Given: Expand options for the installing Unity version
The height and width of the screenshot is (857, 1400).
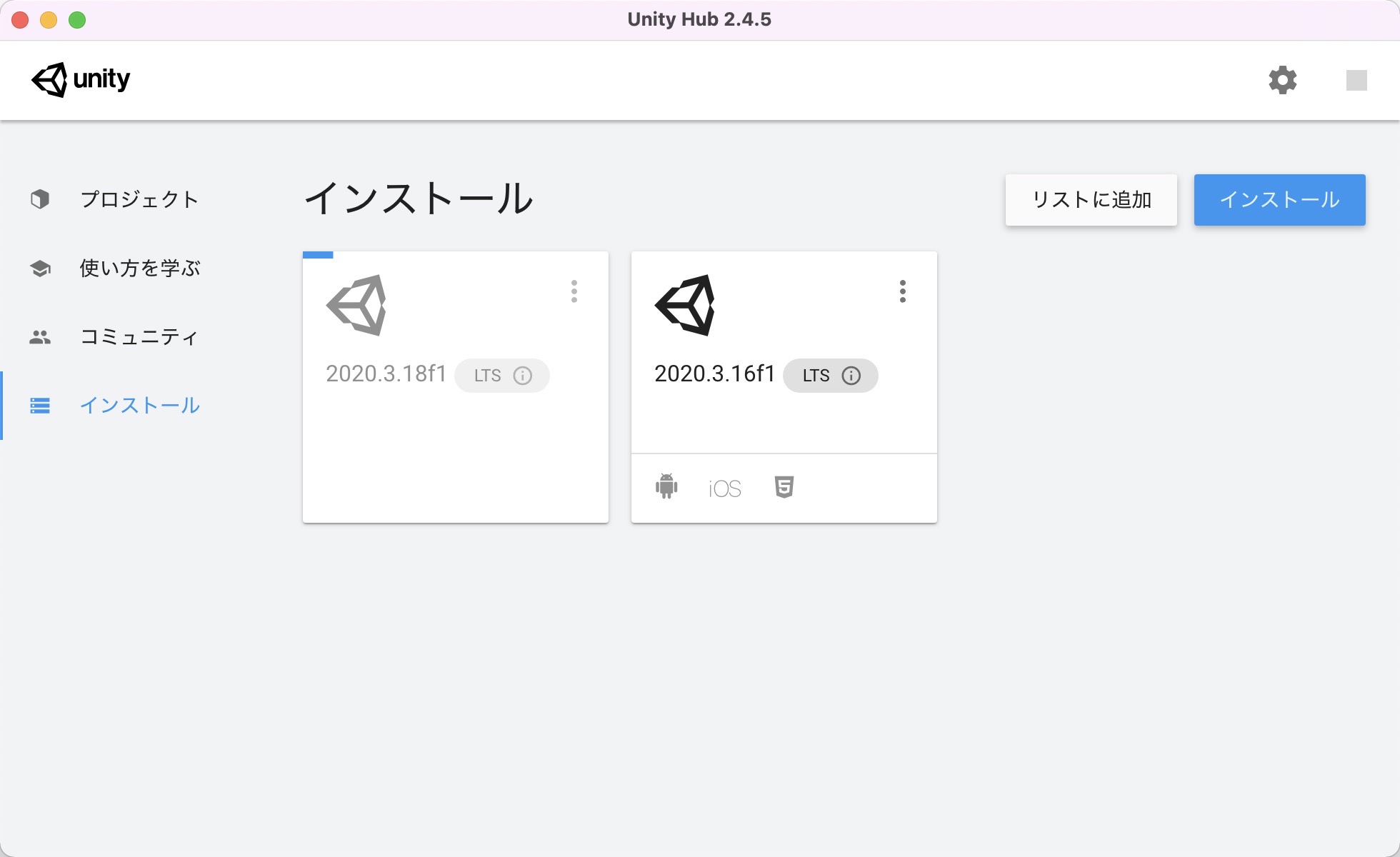Looking at the screenshot, I should 574,291.
